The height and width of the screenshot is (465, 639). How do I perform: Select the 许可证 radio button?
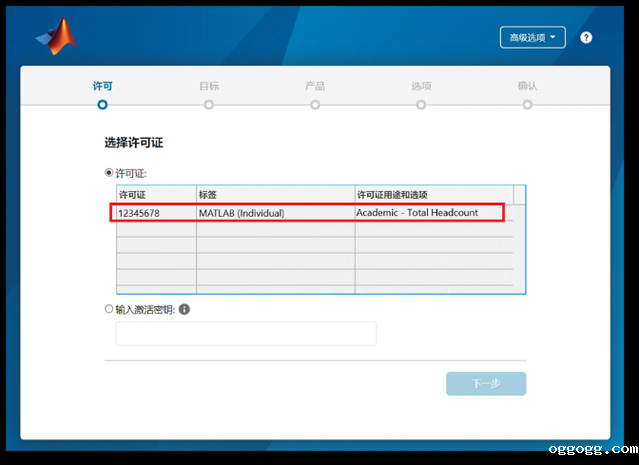tap(109, 173)
